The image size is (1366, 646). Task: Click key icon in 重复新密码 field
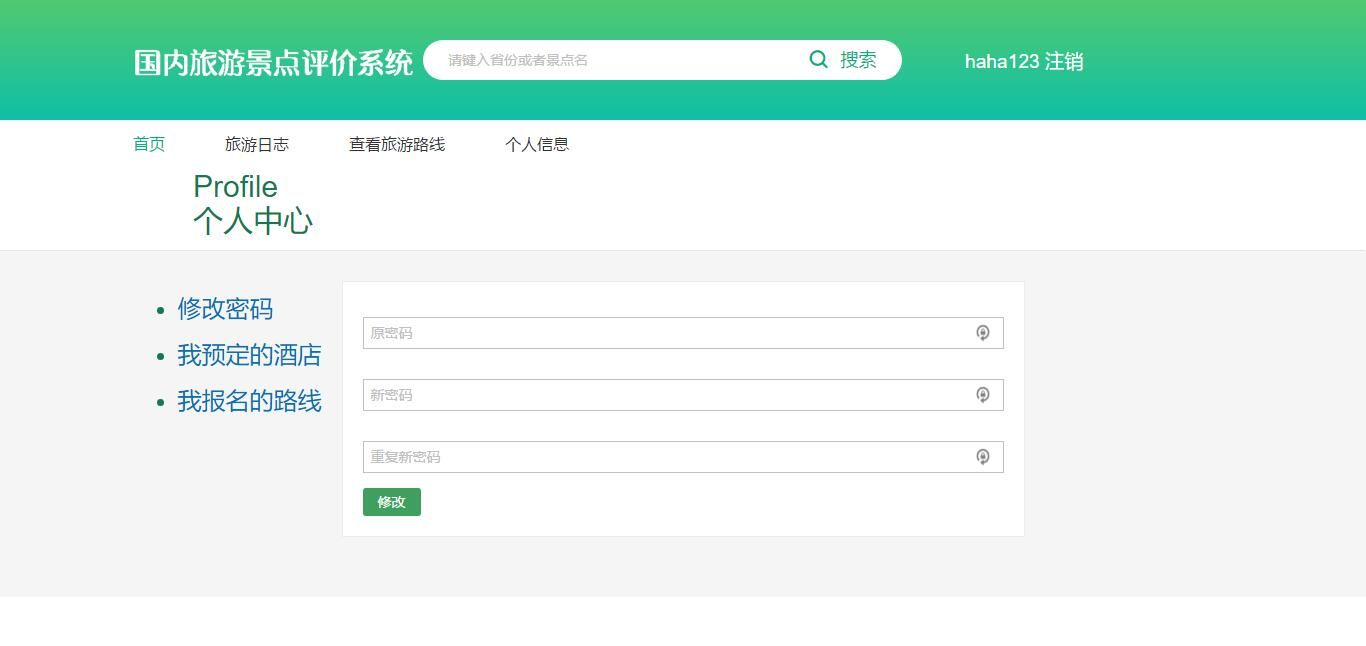pyautogui.click(x=983, y=457)
